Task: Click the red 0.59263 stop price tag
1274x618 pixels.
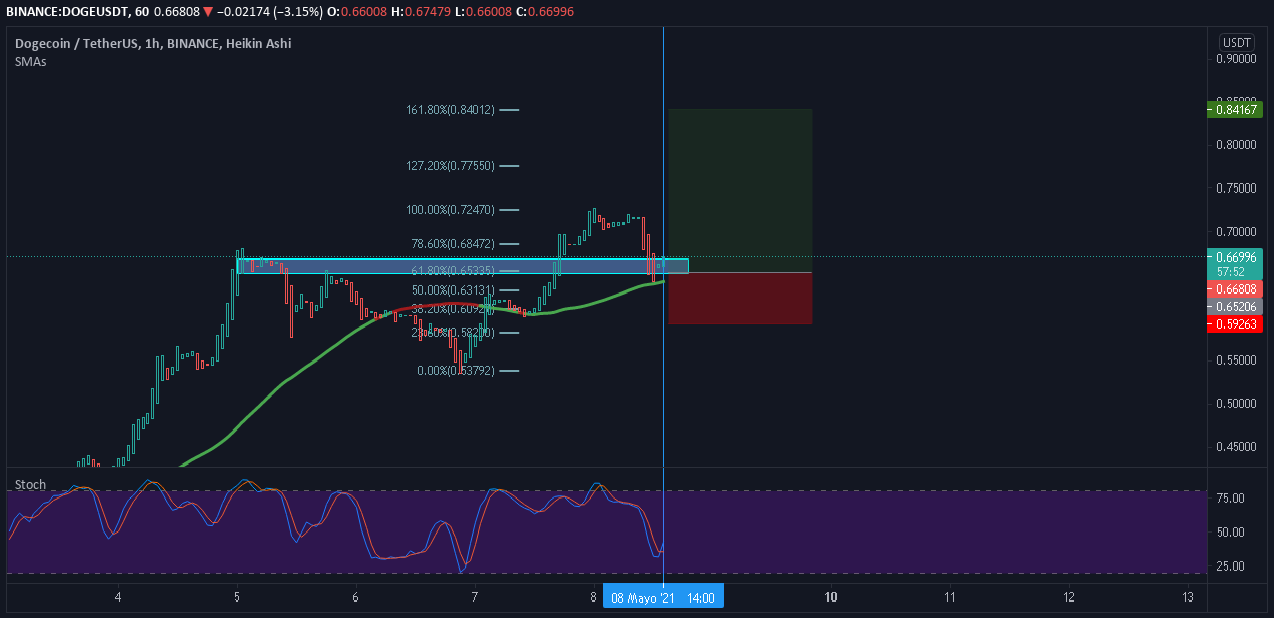Action: coord(1236,324)
